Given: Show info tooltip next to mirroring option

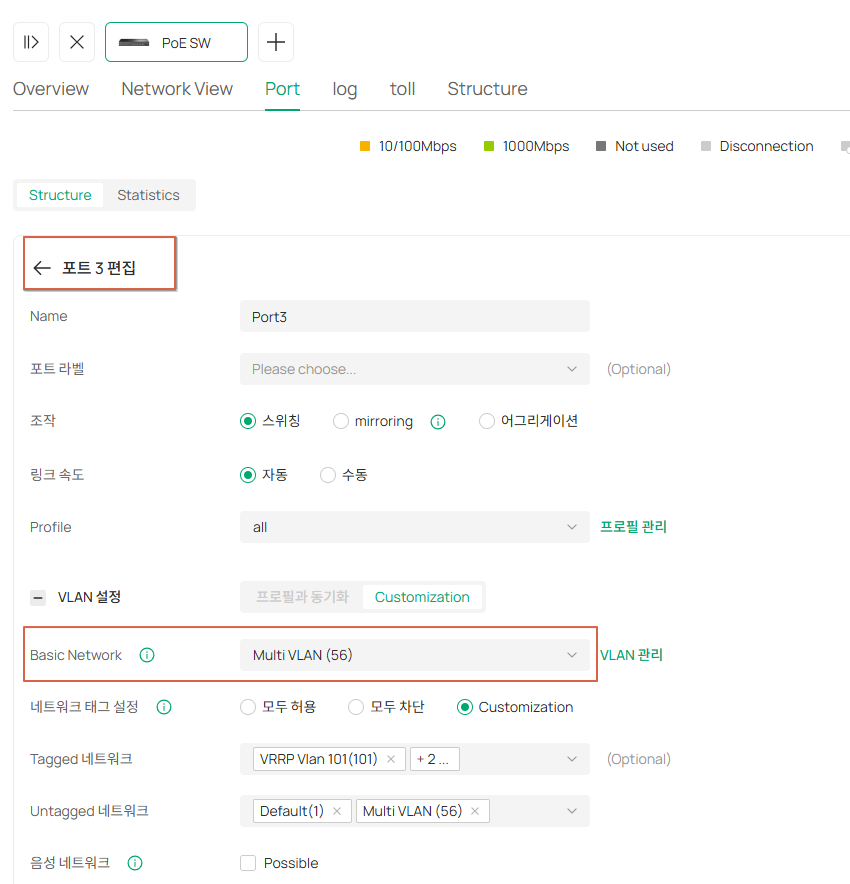Looking at the screenshot, I should pos(438,422).
